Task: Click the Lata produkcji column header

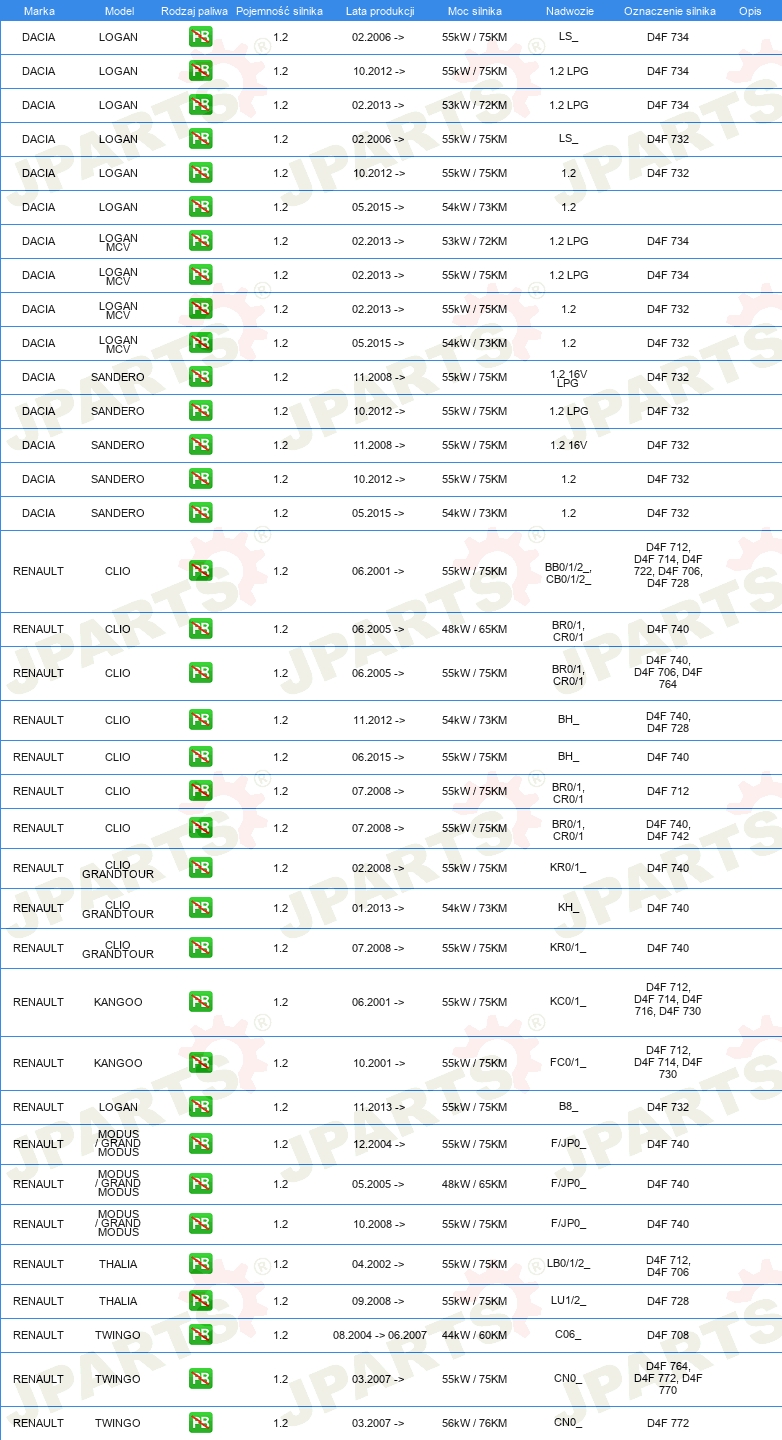Action: click(380, 11)
